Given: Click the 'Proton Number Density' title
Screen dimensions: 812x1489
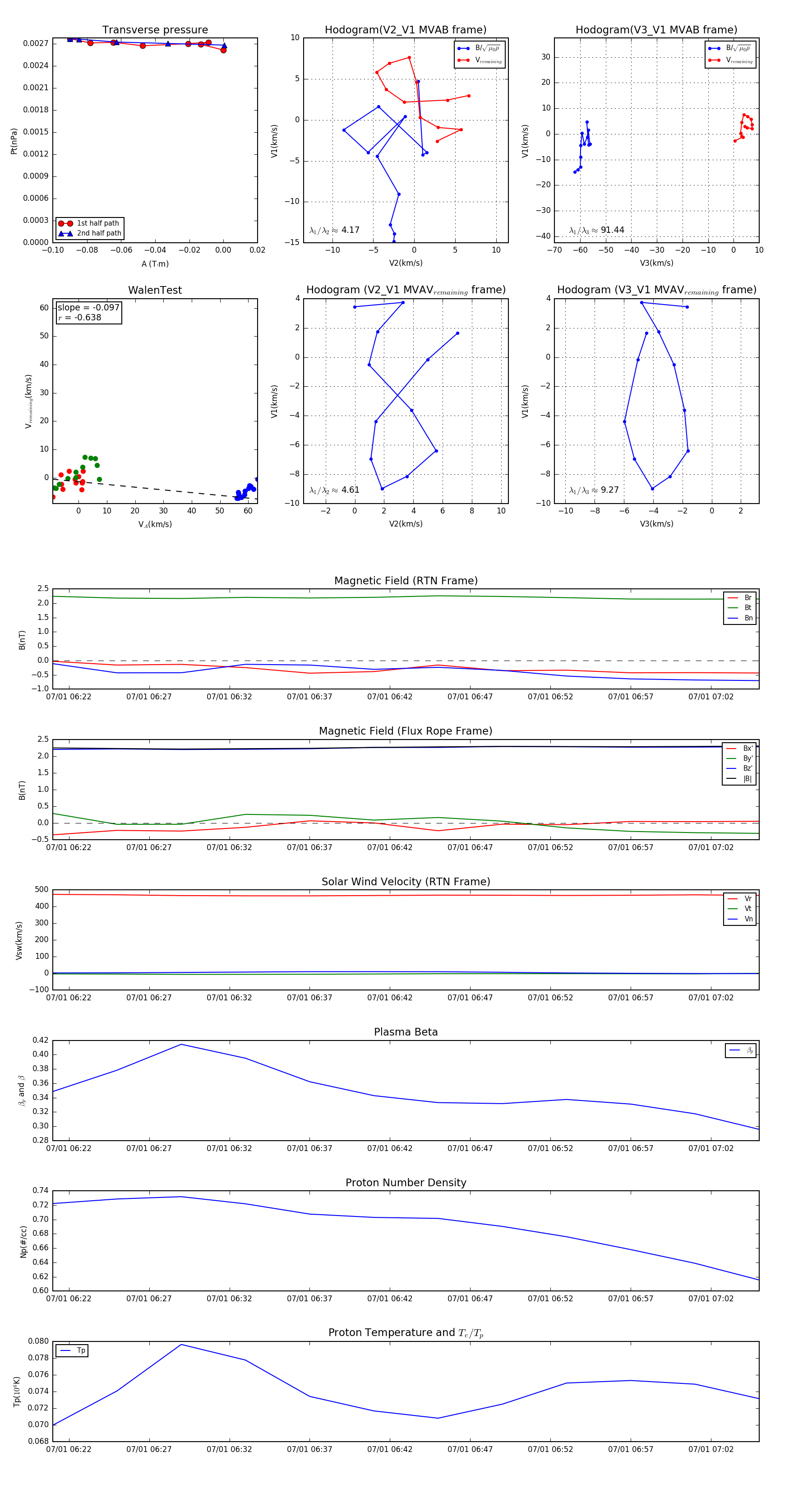Looking at the screenshot, I should [406, 1183].
